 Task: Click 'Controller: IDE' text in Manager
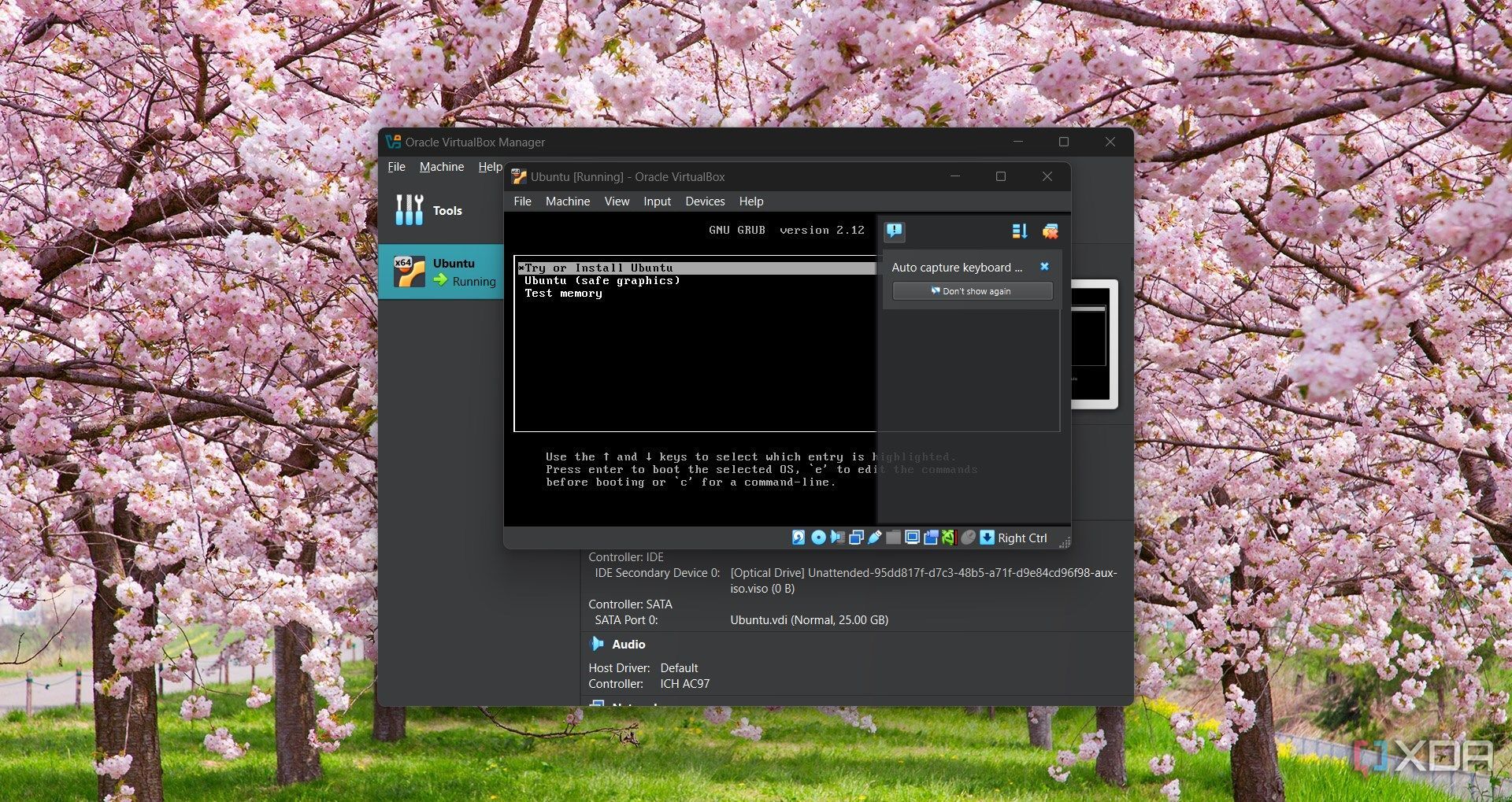pos(626,557)
